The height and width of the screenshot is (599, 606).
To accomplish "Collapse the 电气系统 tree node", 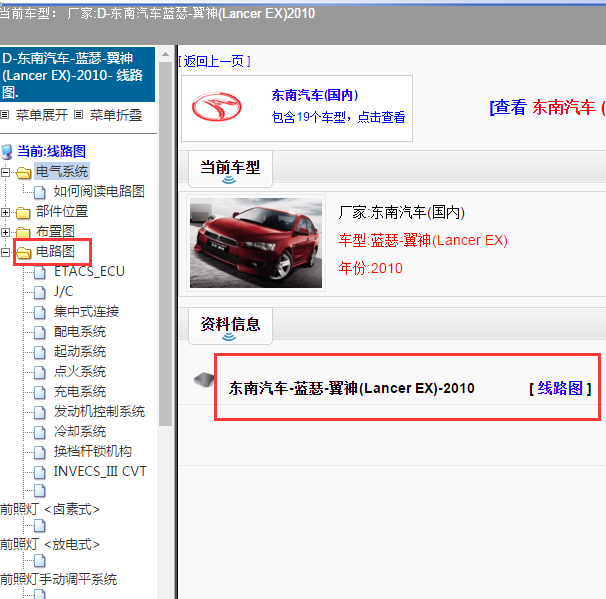I will pos(5,172).
